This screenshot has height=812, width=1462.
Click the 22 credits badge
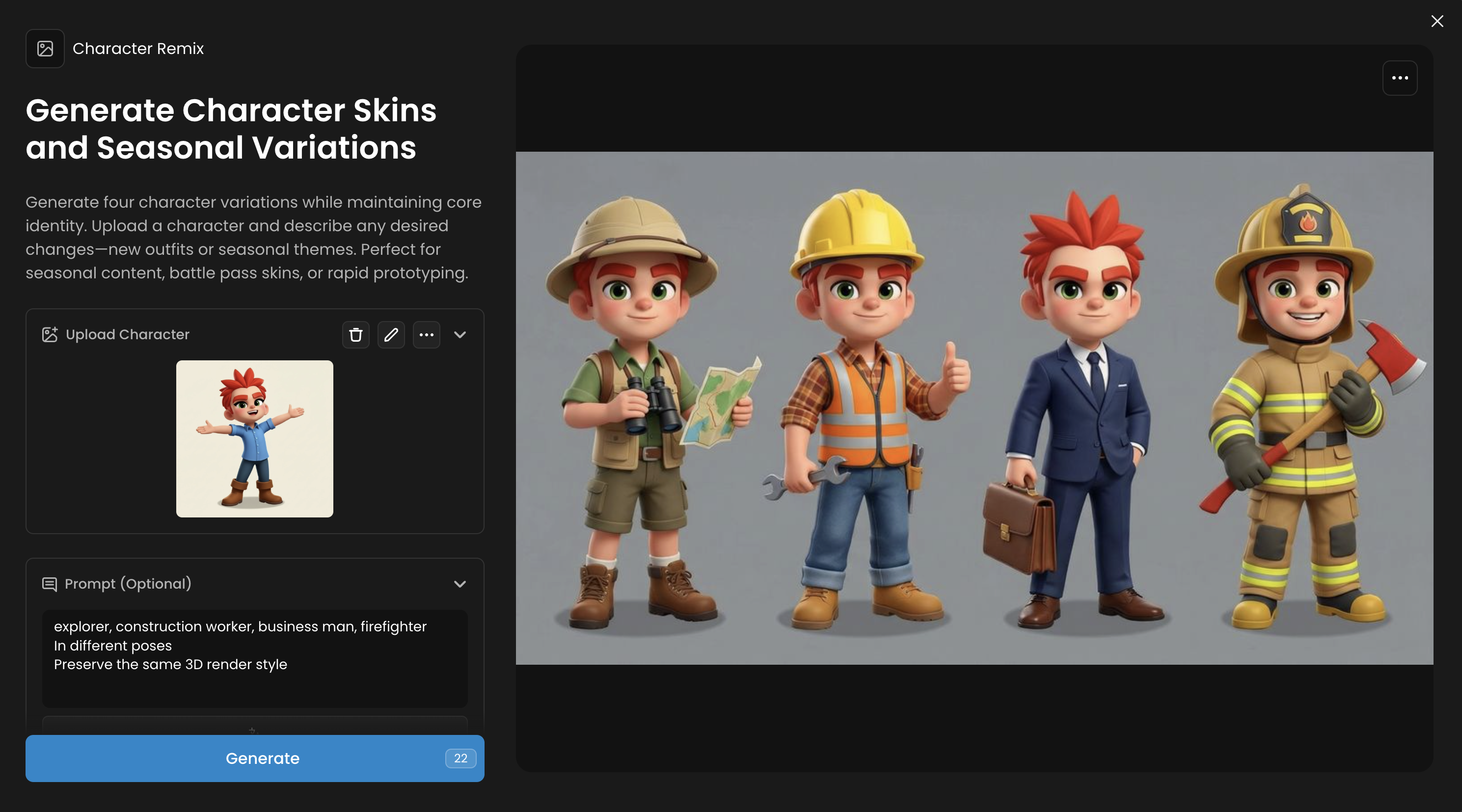(x=460, y=758)
